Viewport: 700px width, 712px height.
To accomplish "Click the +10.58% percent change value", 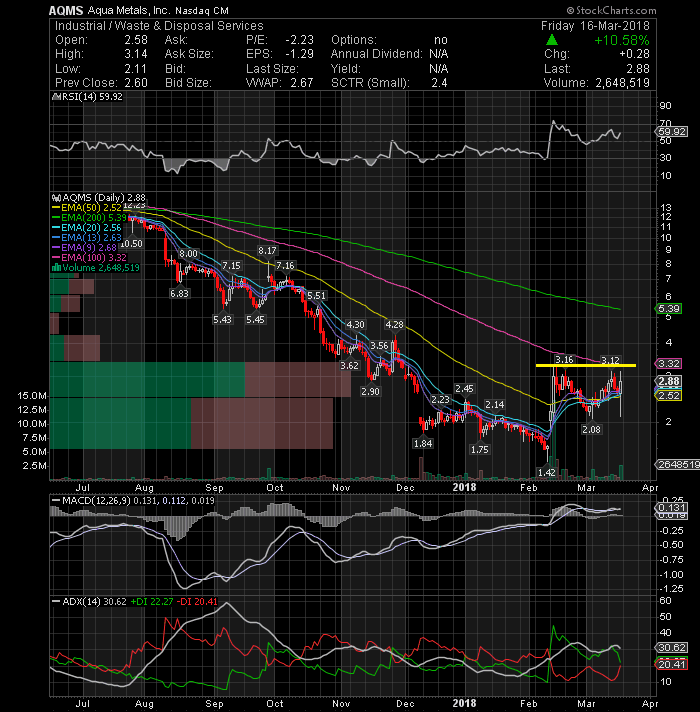I will pos(621,40).
